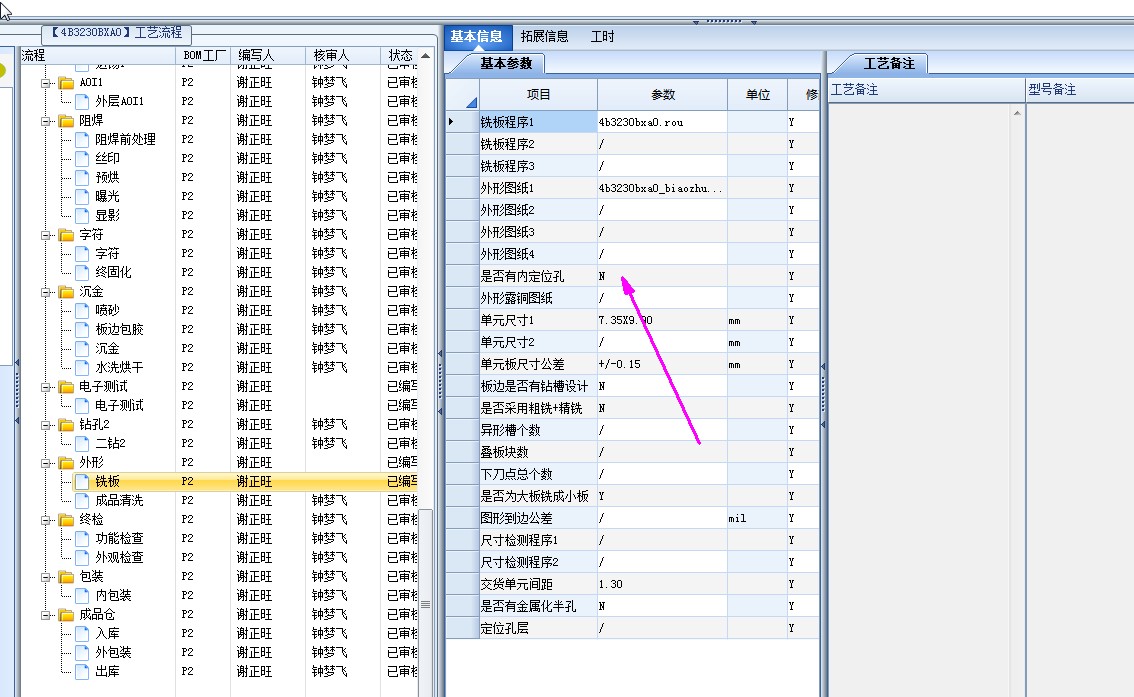Click the 二钻2 document icon
The image size is (1134, 697).
82,443
